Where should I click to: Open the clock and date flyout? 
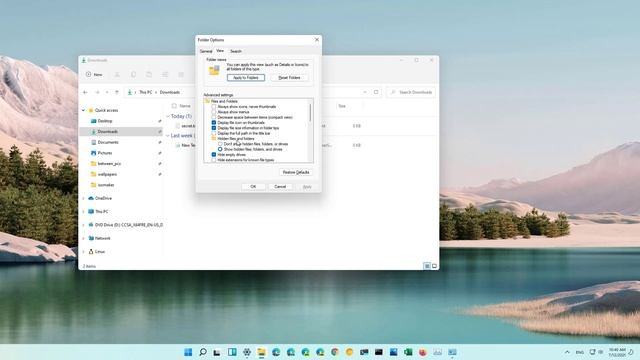point(617,352)
